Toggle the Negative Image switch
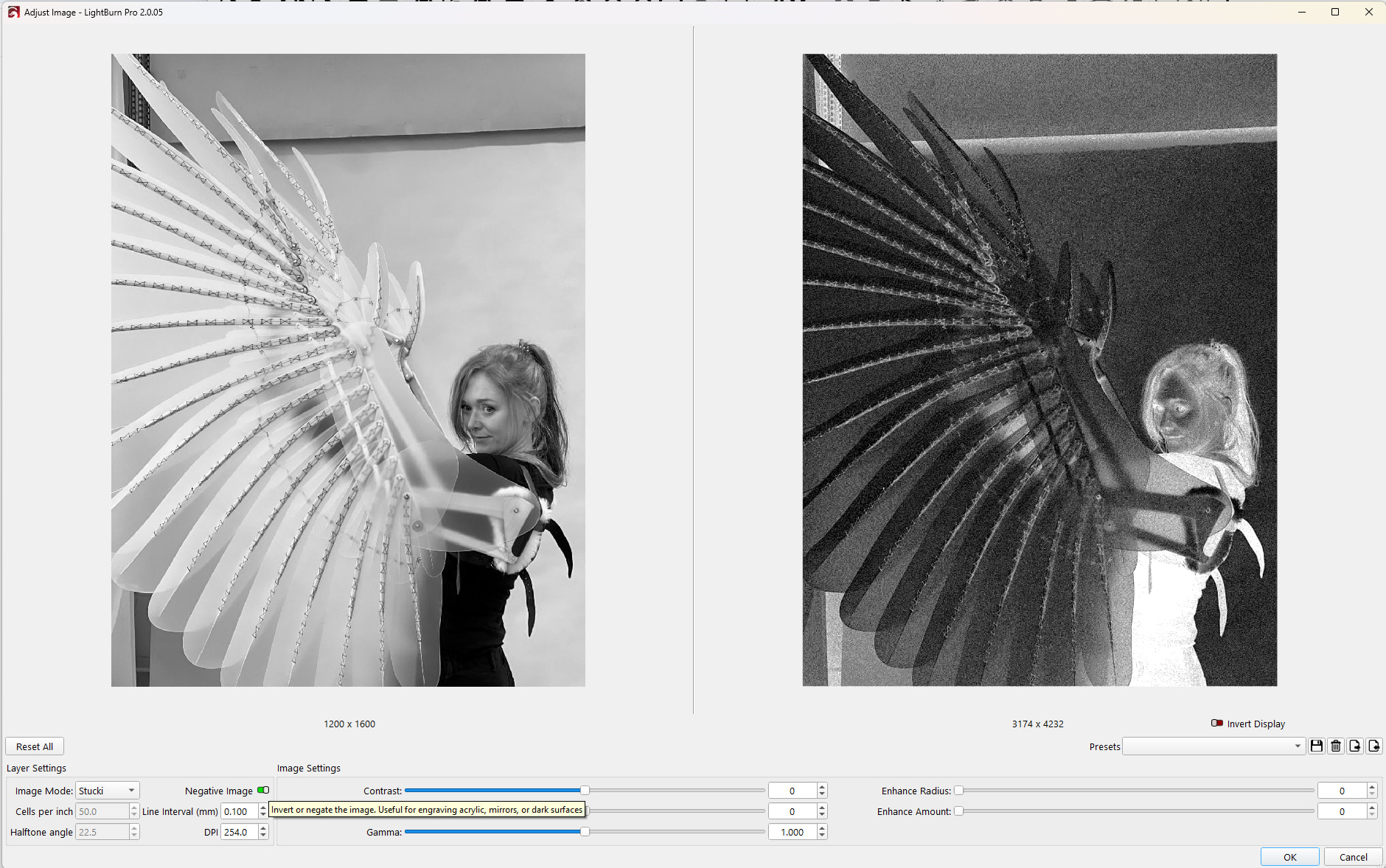 pyautogui.click(x=263, y=790)
